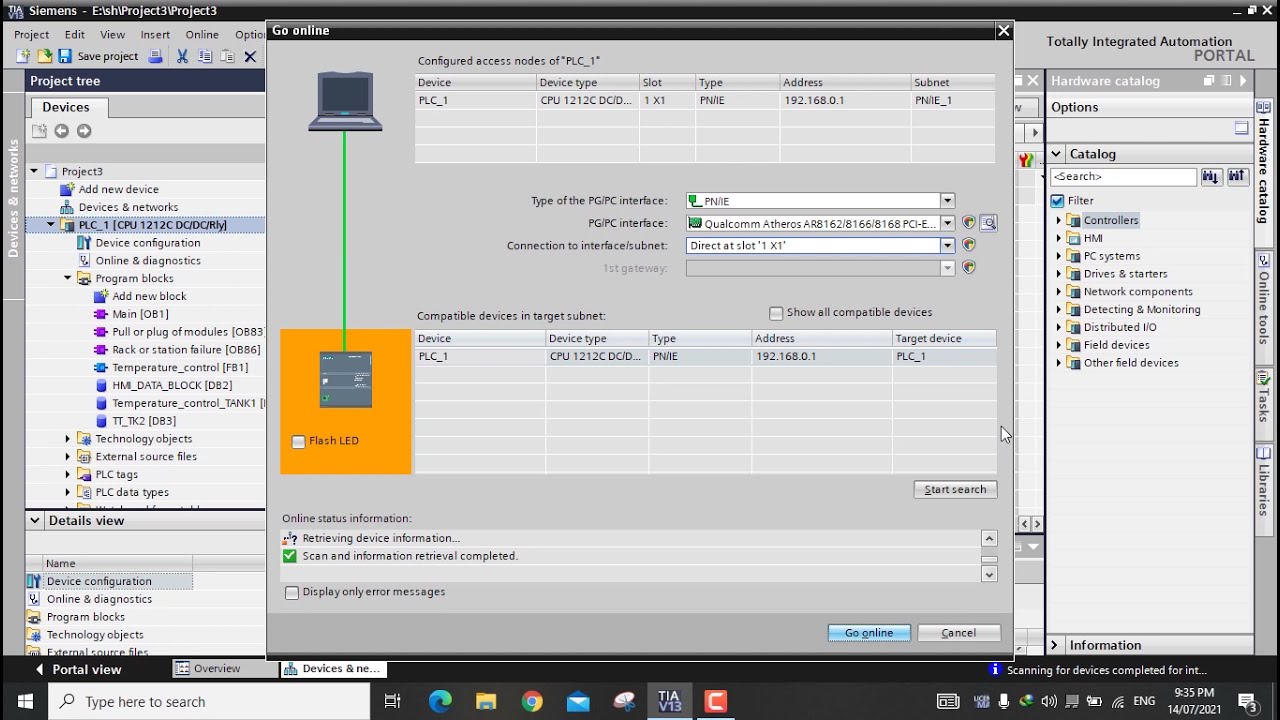
Task: Click the Save project label
Action: pyautogui.click(x=108, y=57)
